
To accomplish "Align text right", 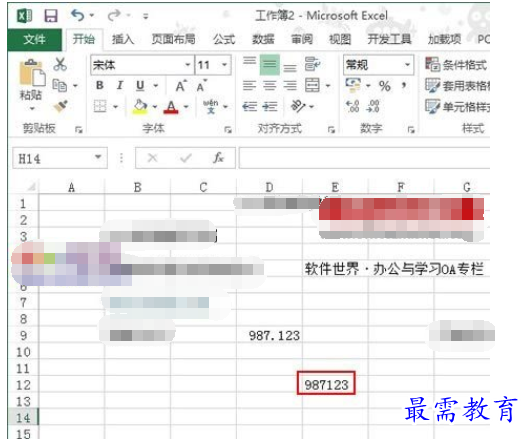I will pos(290,86).
